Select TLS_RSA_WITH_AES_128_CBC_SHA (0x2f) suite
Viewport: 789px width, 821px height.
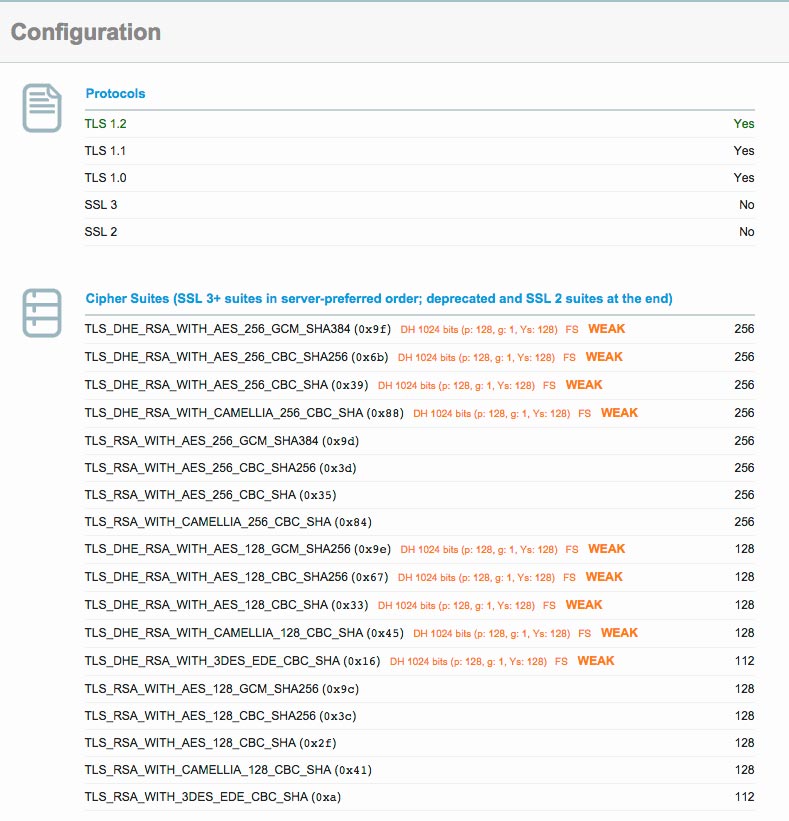[419, 744]
